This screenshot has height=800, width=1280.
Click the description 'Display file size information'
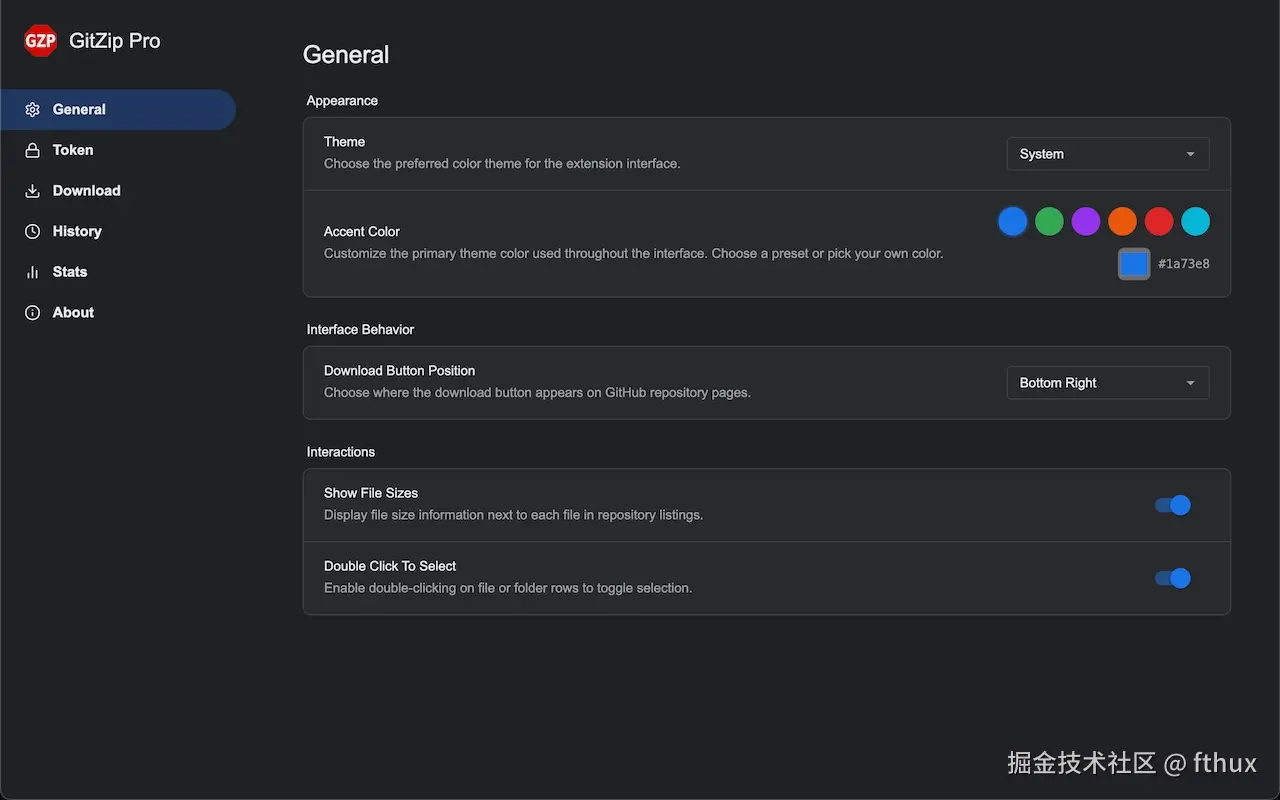point(514,516)
